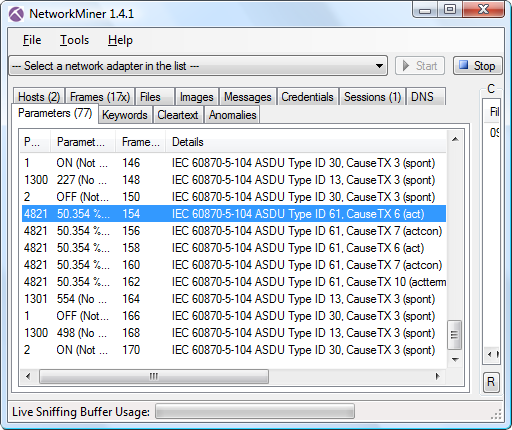Switch to the Anomalies tab
Viewport: 512px width, 430px height.
coord(232,115)
